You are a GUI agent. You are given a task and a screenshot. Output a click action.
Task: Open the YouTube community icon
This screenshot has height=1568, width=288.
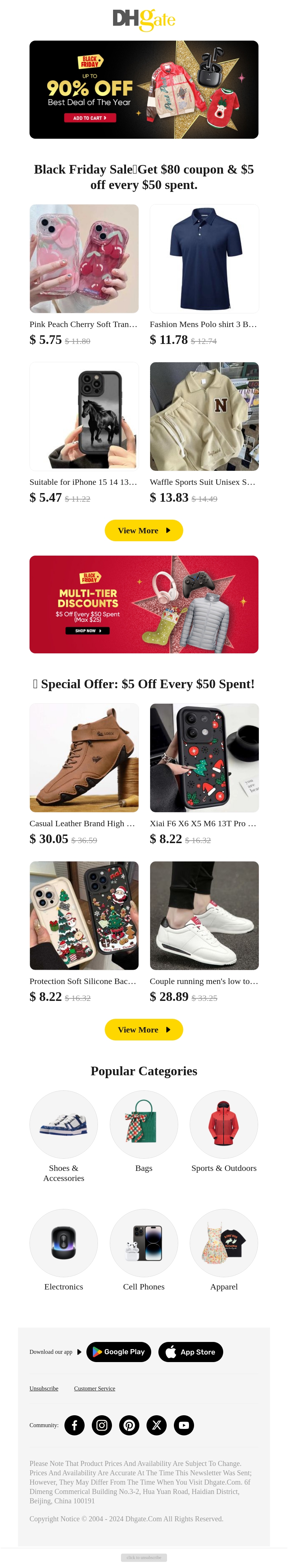[x=184, y=1425]
